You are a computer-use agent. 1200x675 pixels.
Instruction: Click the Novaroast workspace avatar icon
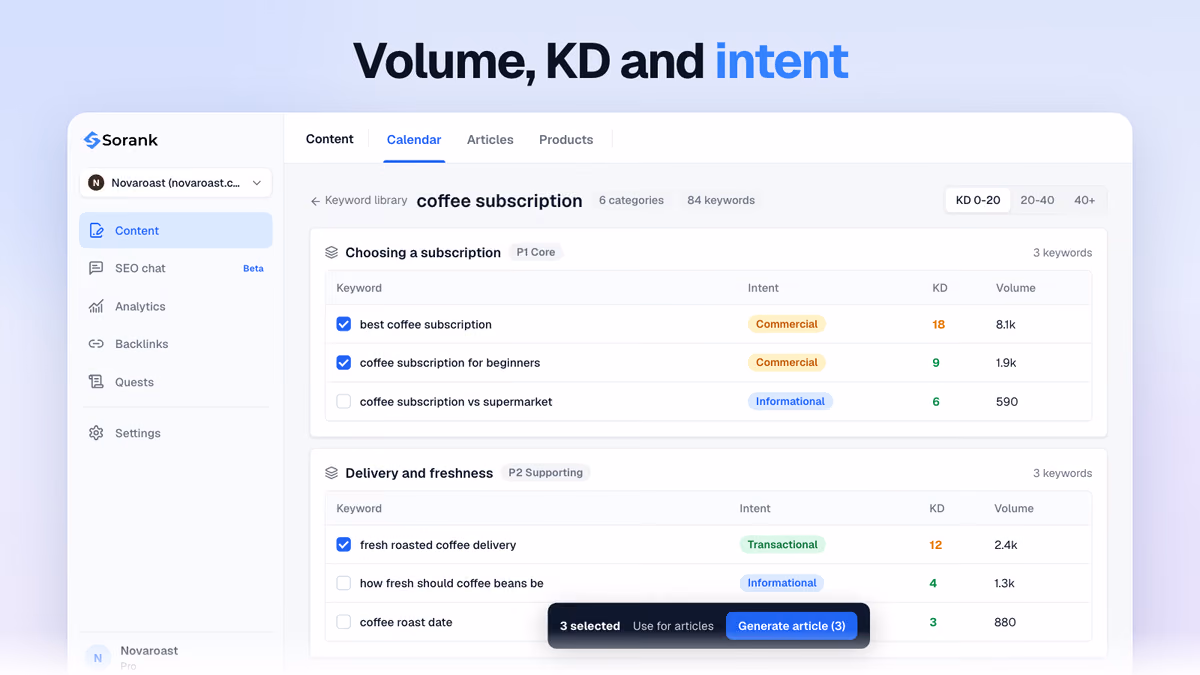96,183
